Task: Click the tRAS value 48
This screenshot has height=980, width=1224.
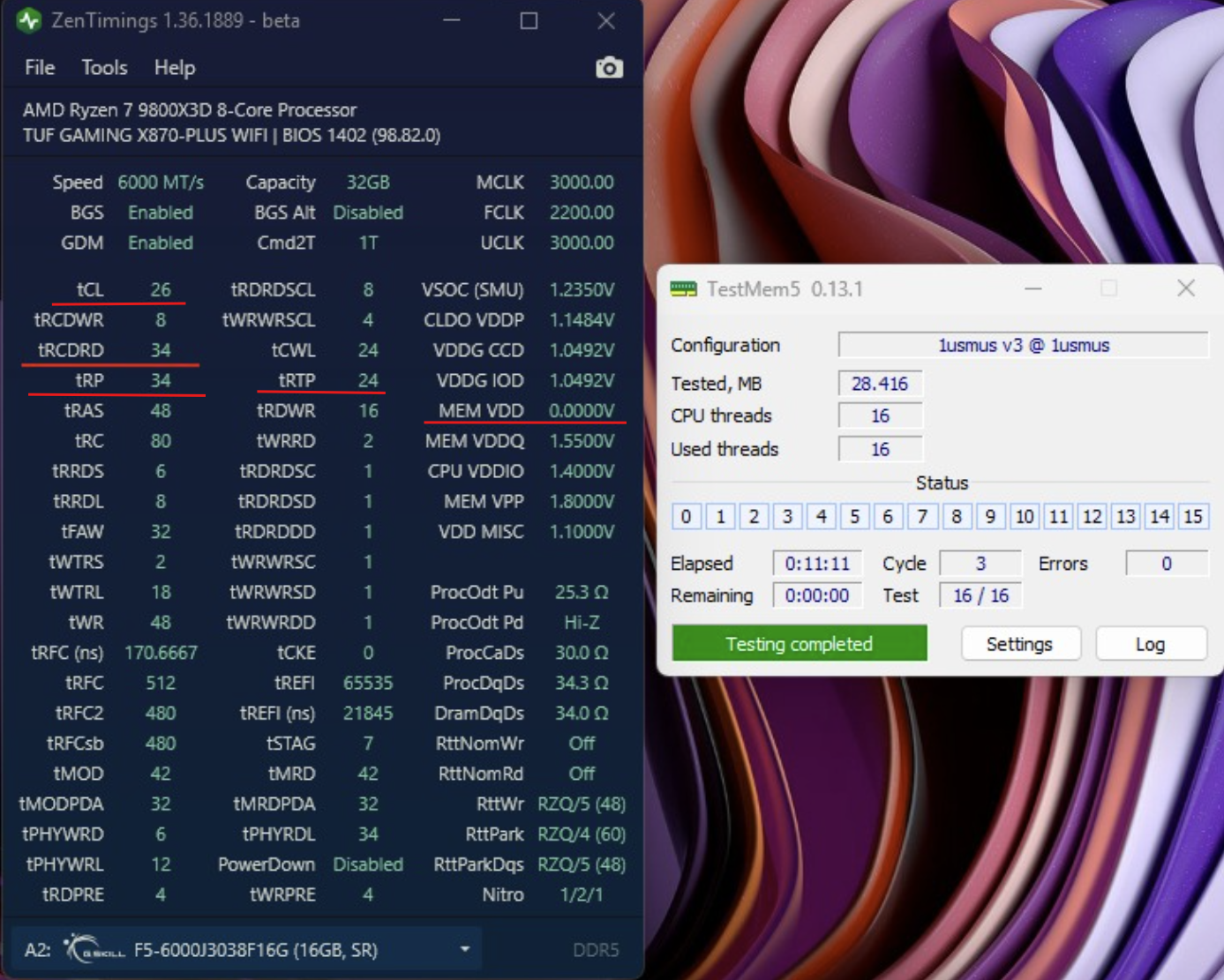Action: click(161, 411)
